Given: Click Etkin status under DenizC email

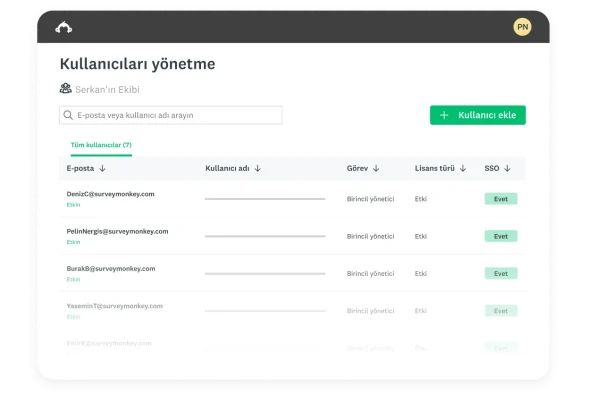Looking at the screenshot, I should (73, 205).
